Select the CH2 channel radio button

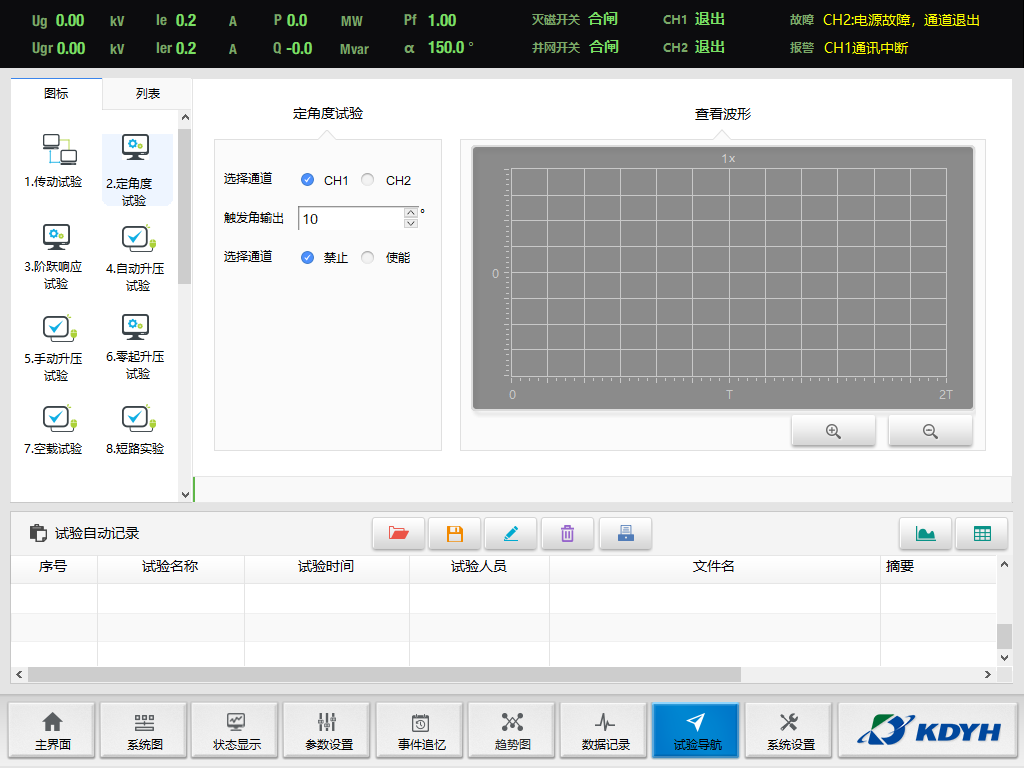click(x=368, y=180)
